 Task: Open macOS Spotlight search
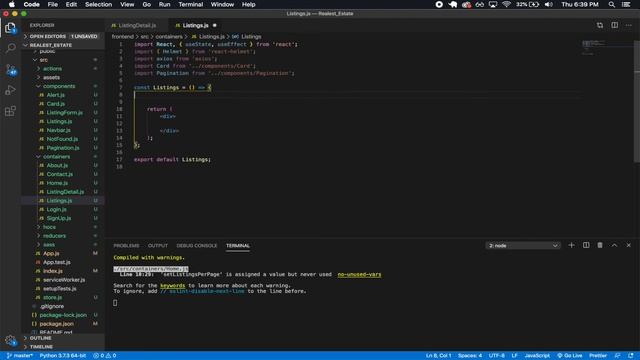pos(611,4)
